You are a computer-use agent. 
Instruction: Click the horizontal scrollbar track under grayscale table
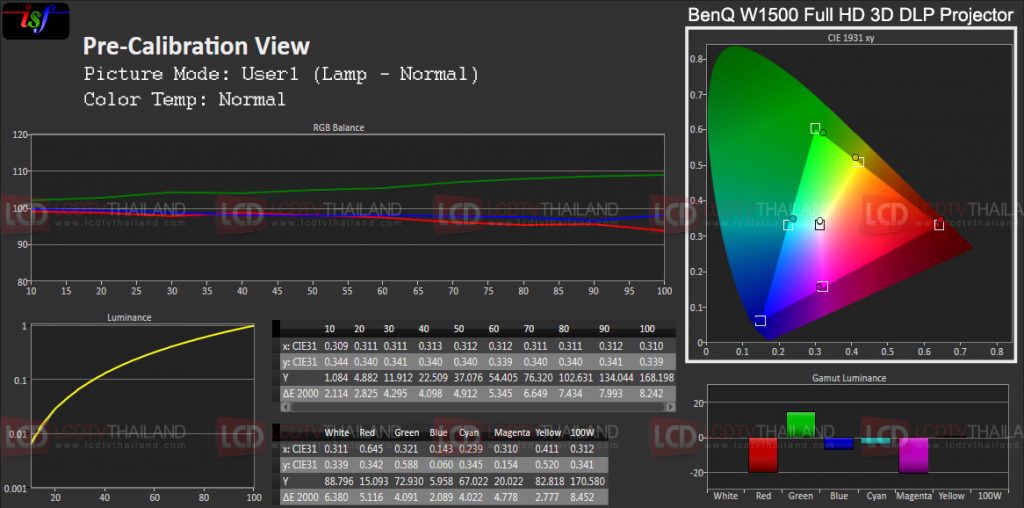click(477, 407)
